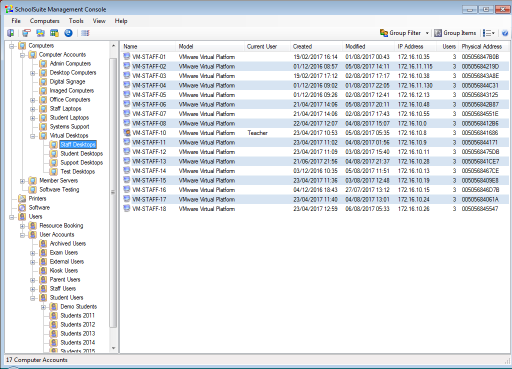
Task: Click the Current User column header
Action: click(x=267, y=47)
